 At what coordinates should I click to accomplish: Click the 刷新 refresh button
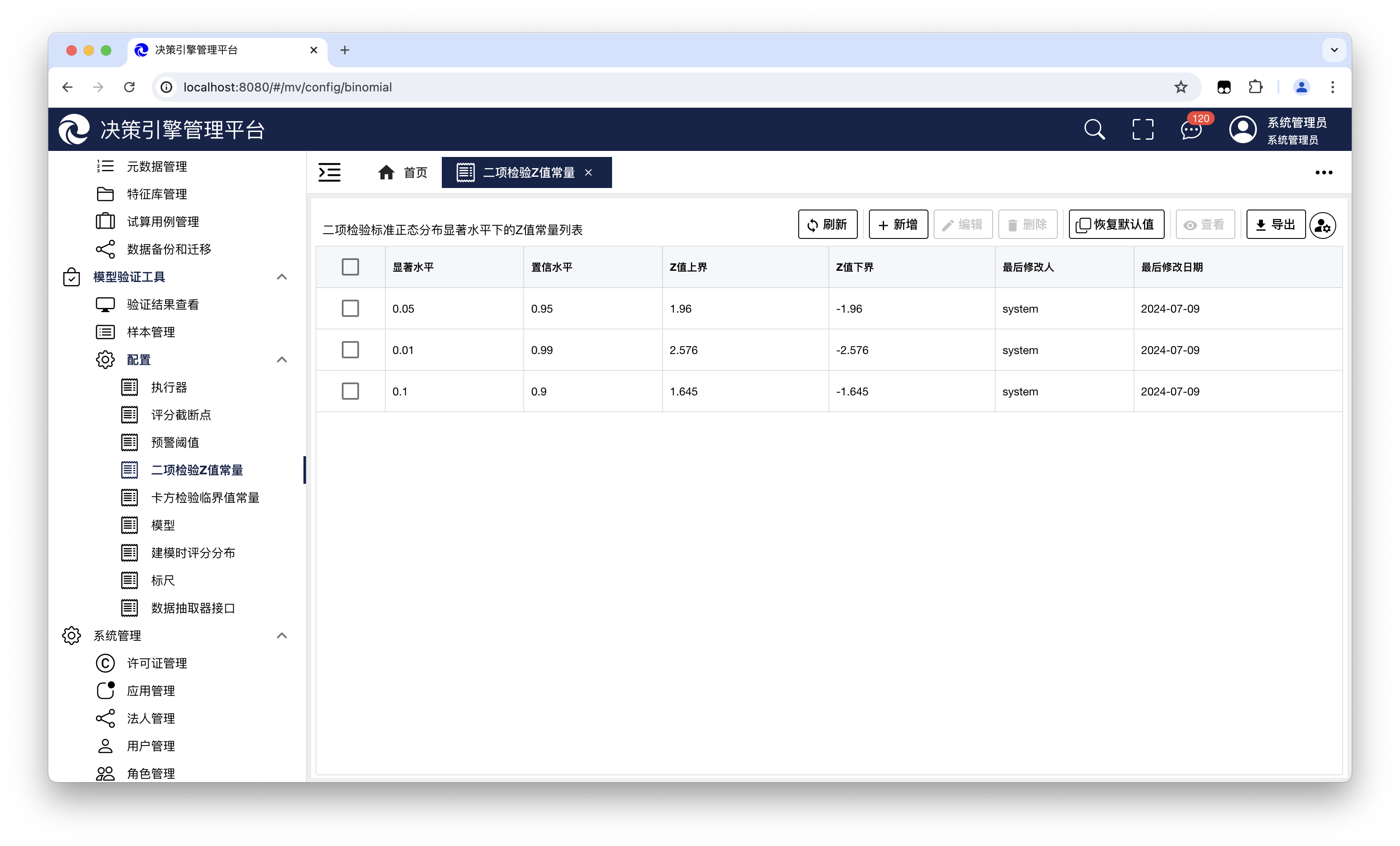(x=827, y=225)
